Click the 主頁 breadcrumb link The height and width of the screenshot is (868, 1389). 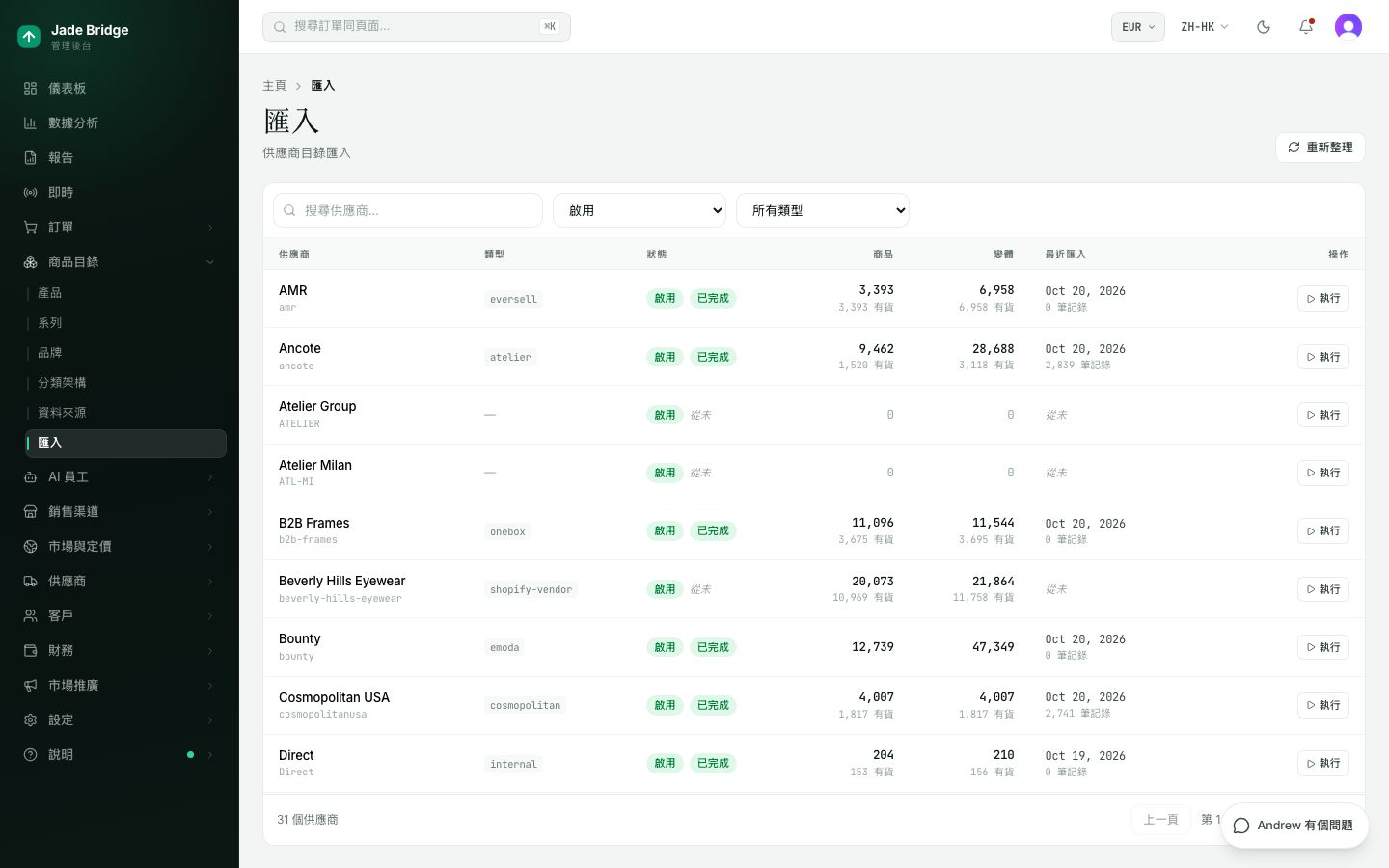(274, 86)
